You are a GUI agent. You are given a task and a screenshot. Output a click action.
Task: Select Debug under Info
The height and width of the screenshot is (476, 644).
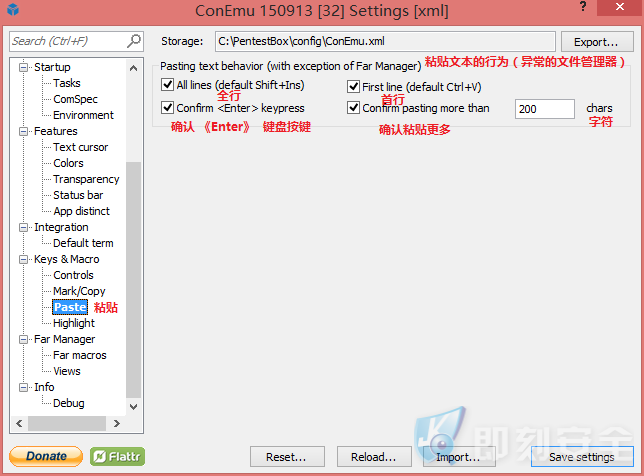69,403
